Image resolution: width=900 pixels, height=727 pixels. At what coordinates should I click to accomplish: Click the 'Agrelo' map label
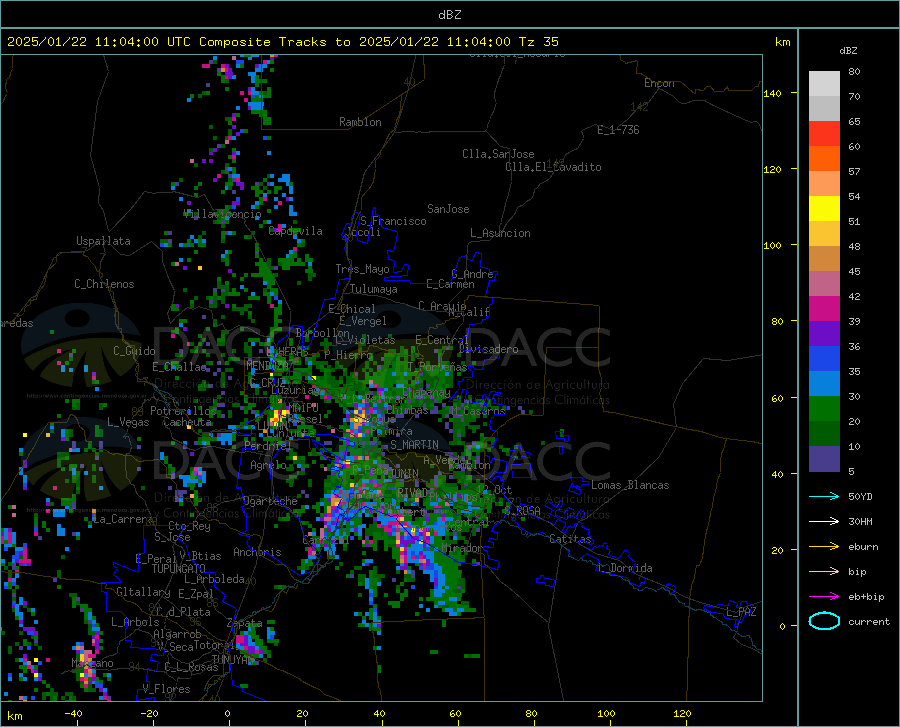tap(268, 465)
